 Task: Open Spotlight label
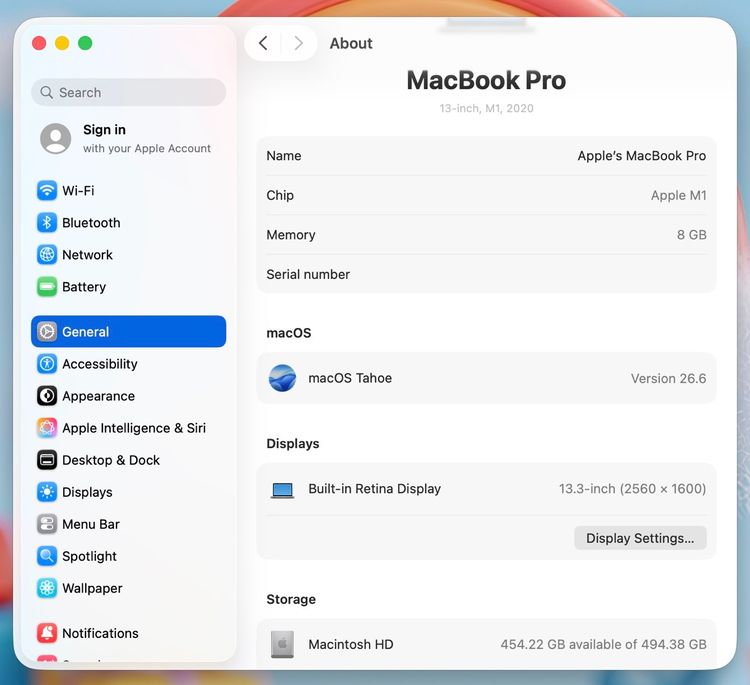coord(89,556)
